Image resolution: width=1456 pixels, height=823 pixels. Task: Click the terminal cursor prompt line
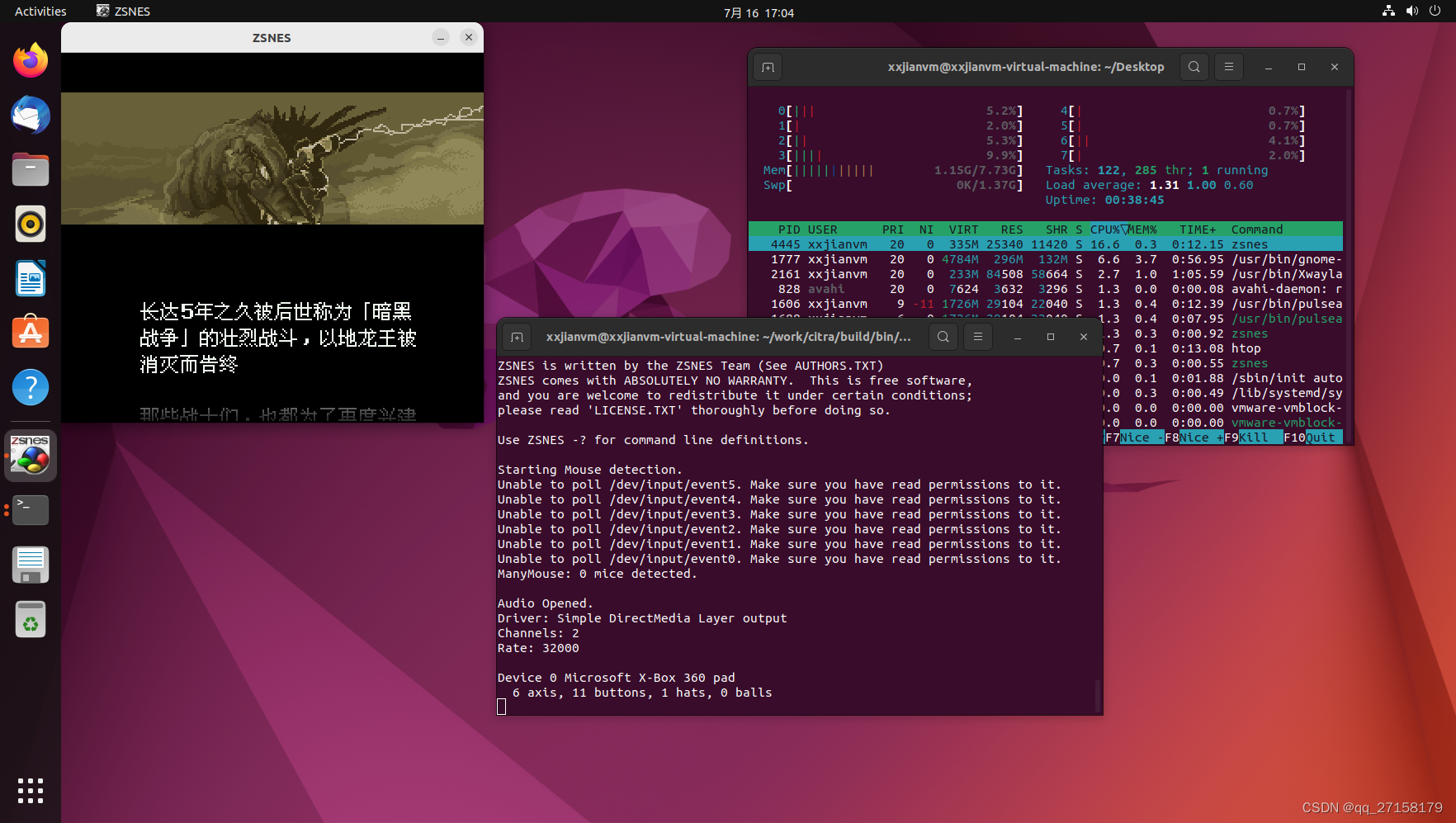click(x=501, y=707)
